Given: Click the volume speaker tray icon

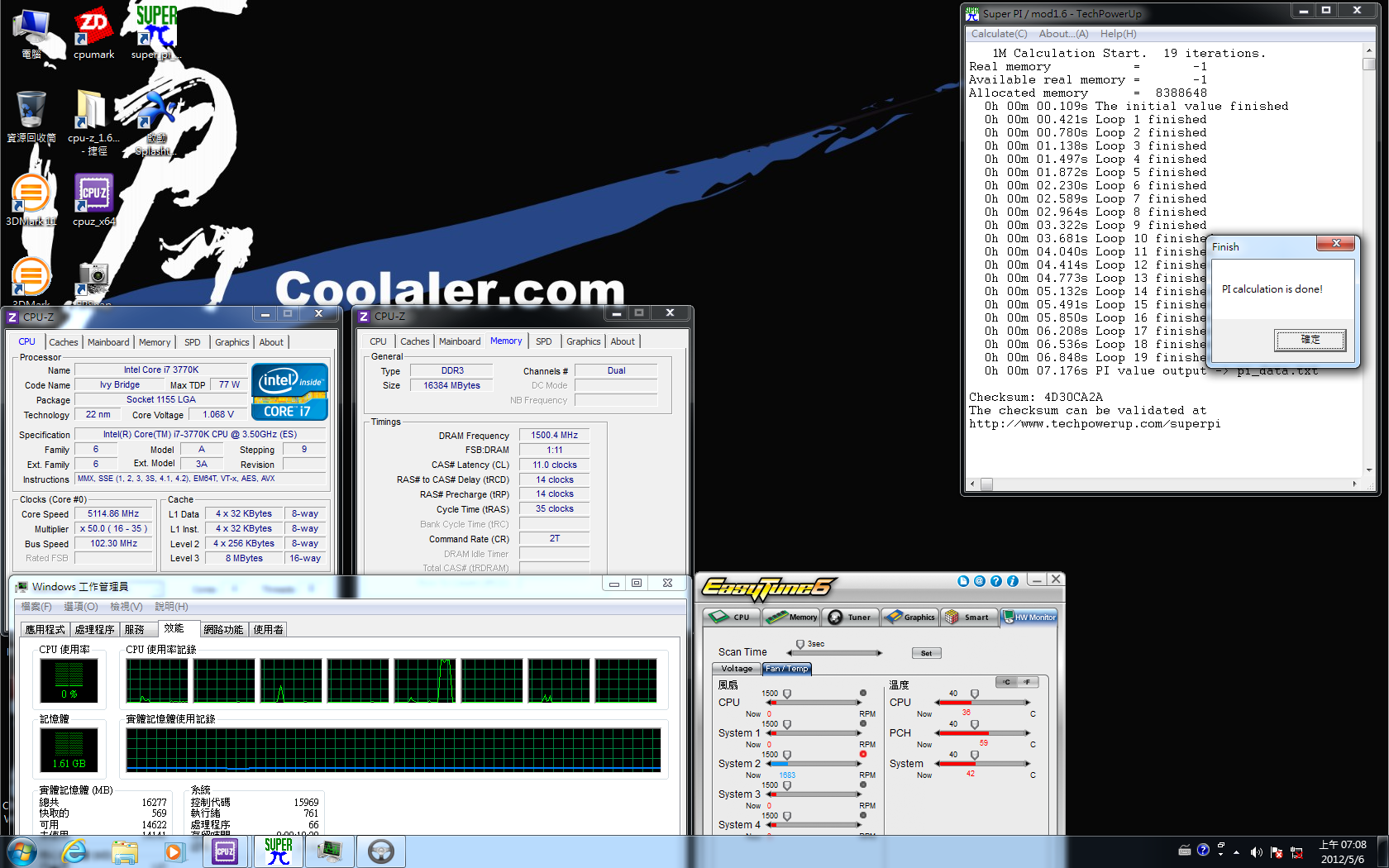Looking at the screenshot, I should point(1257,852).
